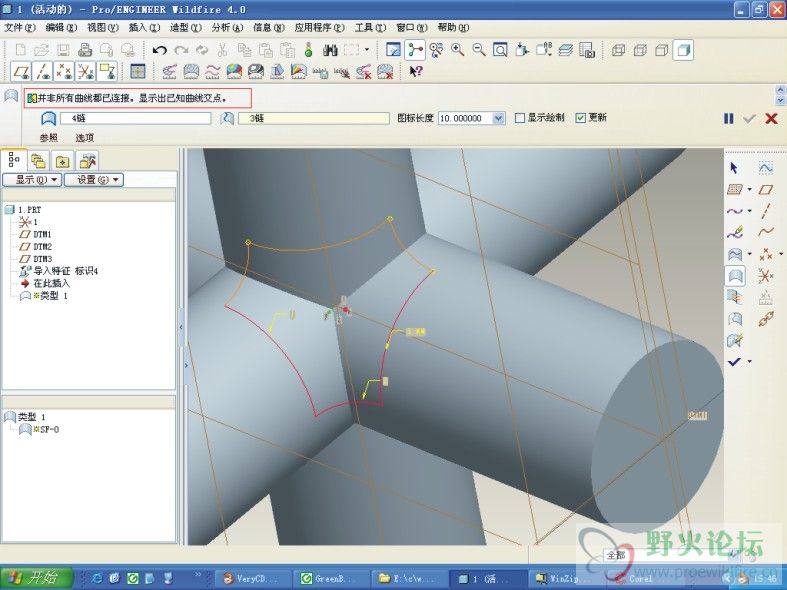The image size is (787, 590).
Task: Click the active Surface tool in right toolbar
Action: 735,276
